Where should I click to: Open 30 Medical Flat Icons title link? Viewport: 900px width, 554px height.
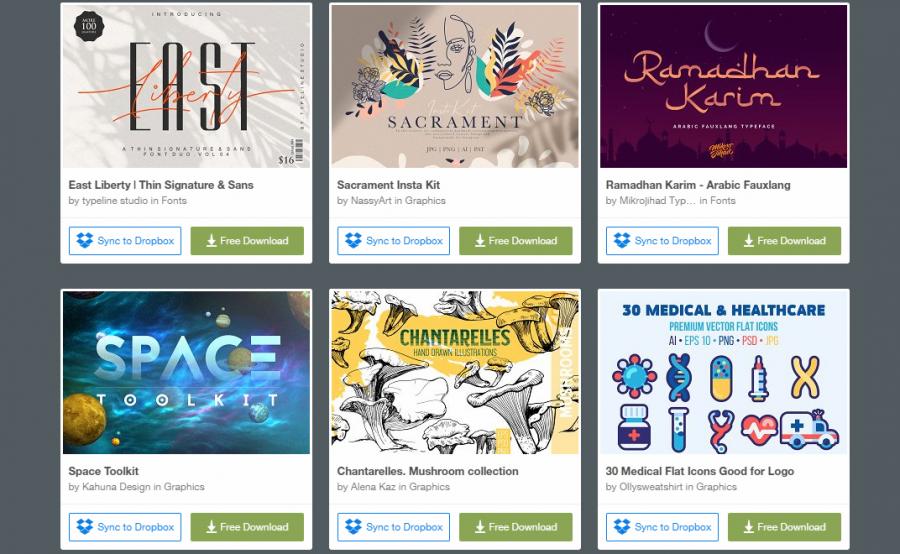(x=700, y=471)
